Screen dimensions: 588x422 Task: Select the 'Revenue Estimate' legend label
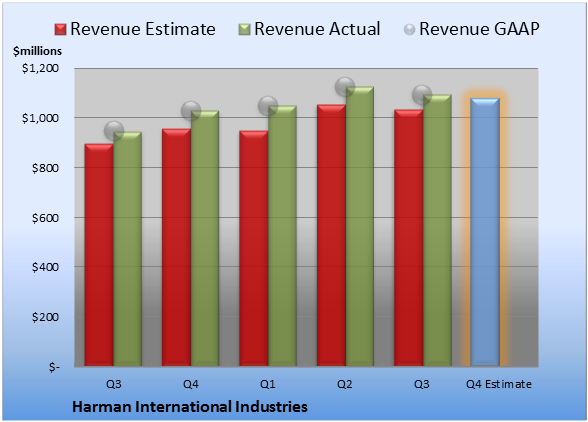143,29
